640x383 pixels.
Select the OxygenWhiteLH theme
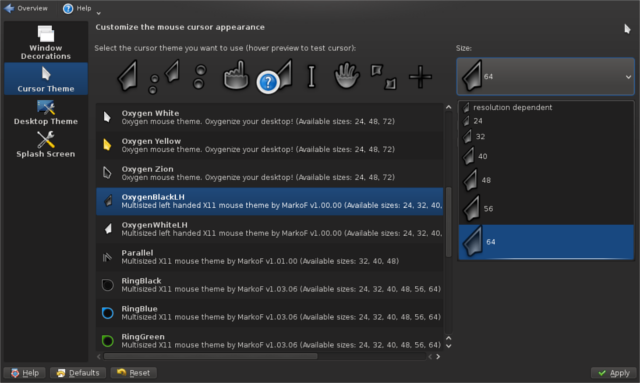coord(269,229)
